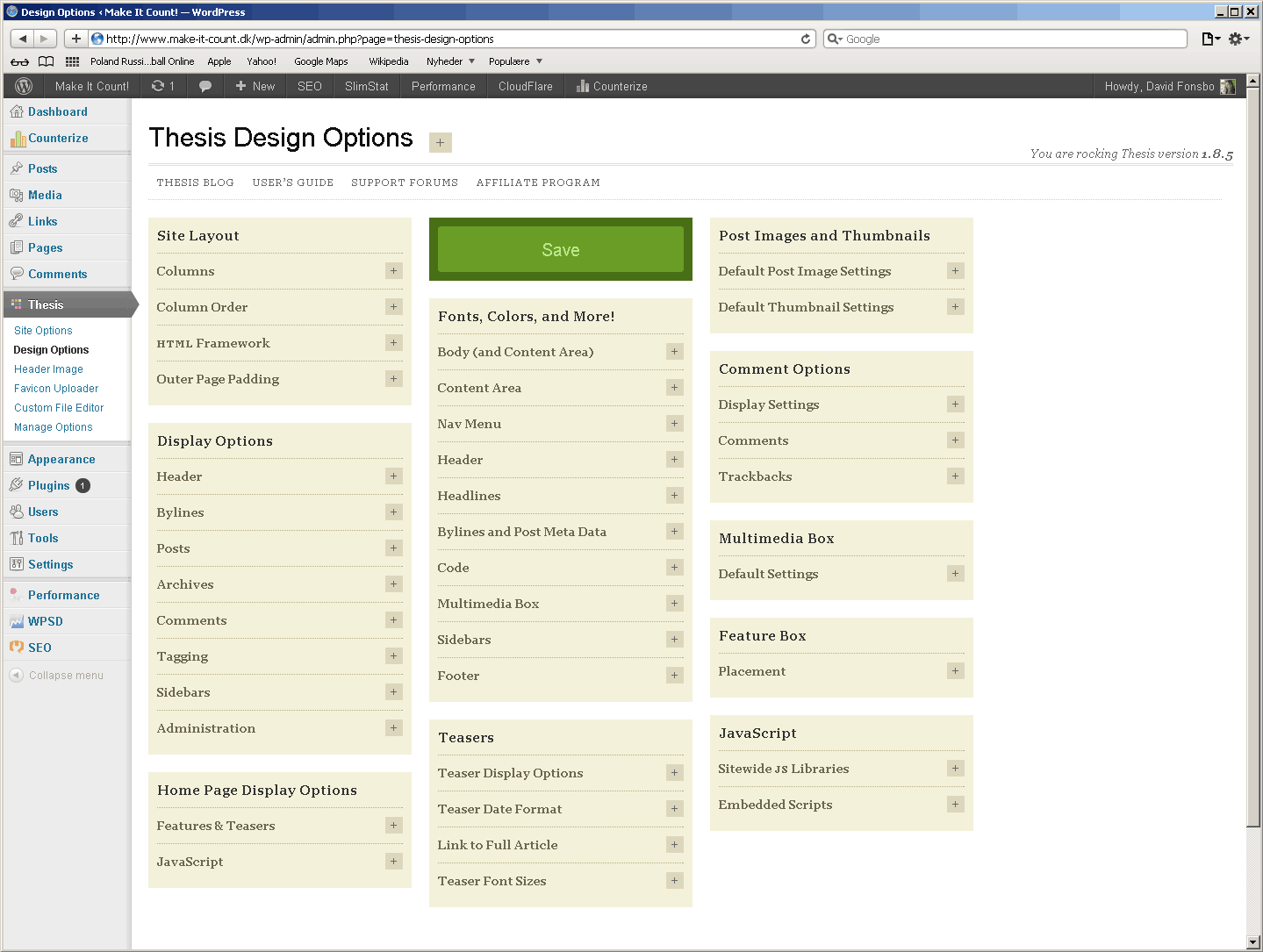
Task: Expand the Columns option under Site Layout
Action: coord(393,271)
